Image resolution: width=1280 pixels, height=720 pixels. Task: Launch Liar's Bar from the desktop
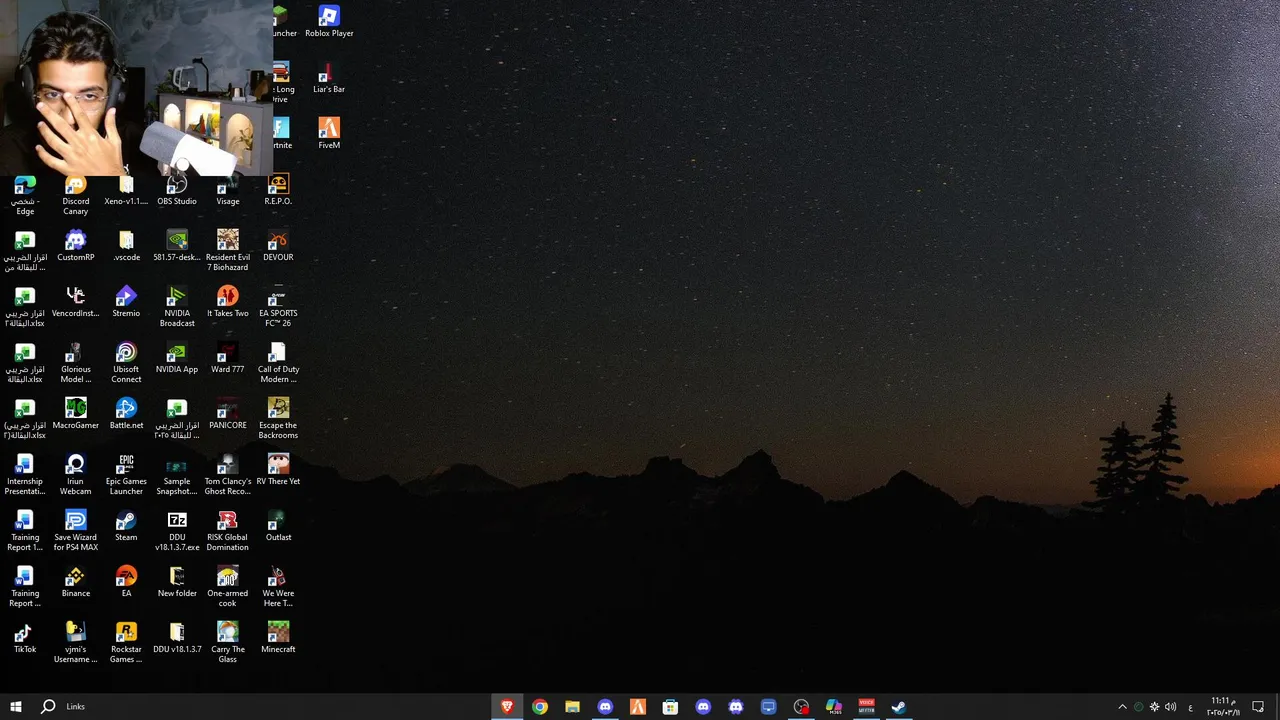(329, 78)
